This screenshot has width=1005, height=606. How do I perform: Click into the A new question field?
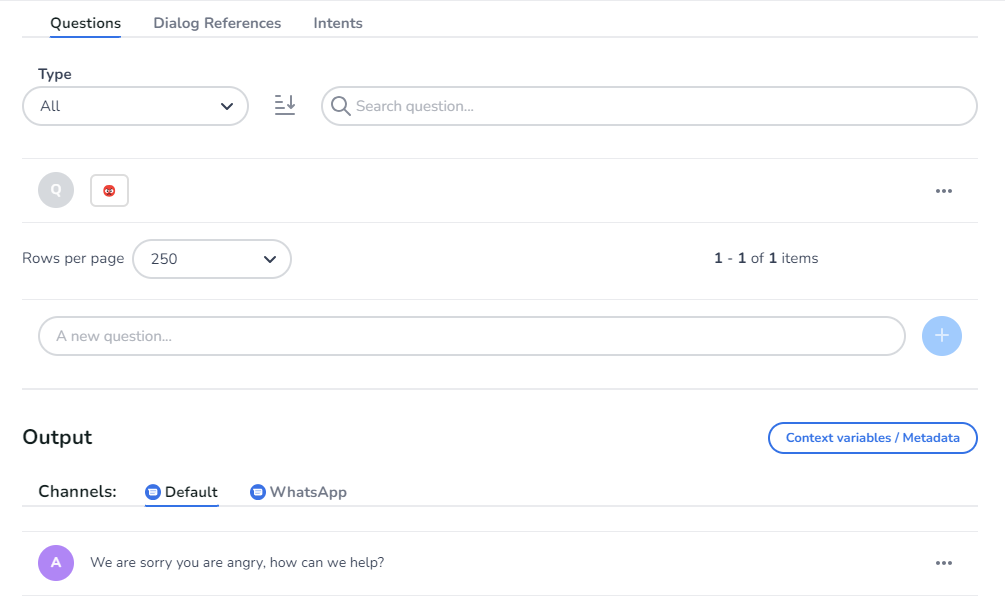(x=472, y=336)
